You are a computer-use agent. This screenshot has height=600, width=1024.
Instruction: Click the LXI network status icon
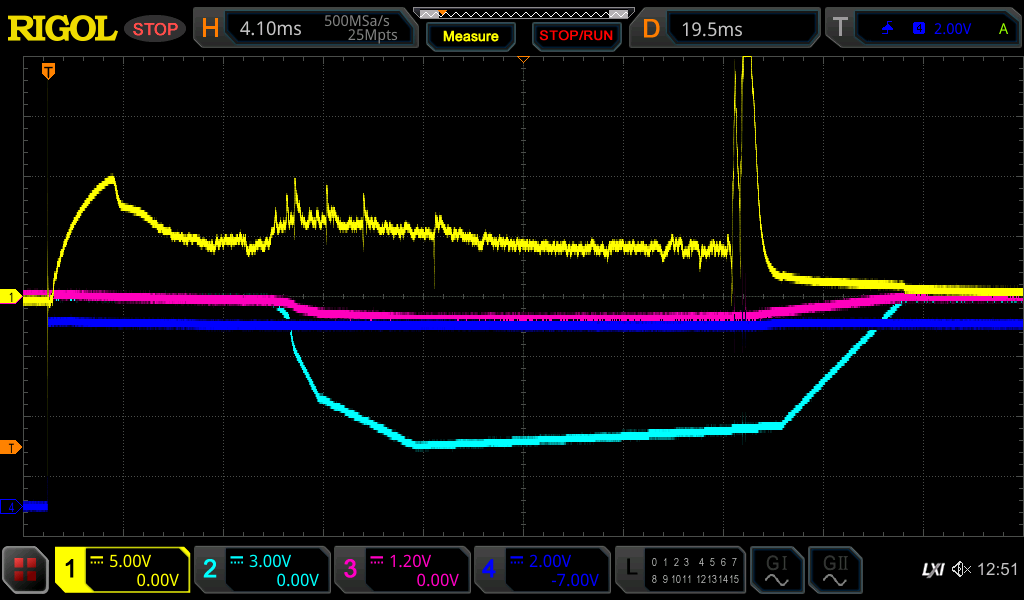click(x=932, y=570)
